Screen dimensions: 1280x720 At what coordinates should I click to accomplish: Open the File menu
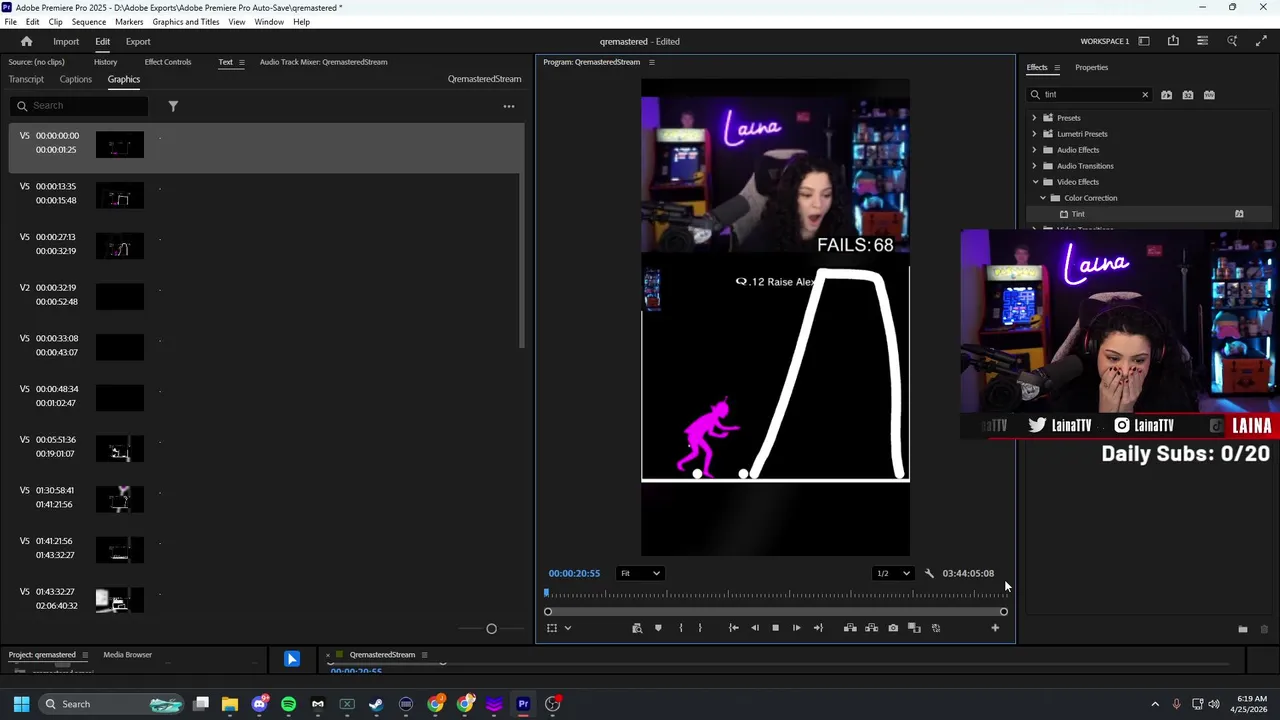click(10, 22)
